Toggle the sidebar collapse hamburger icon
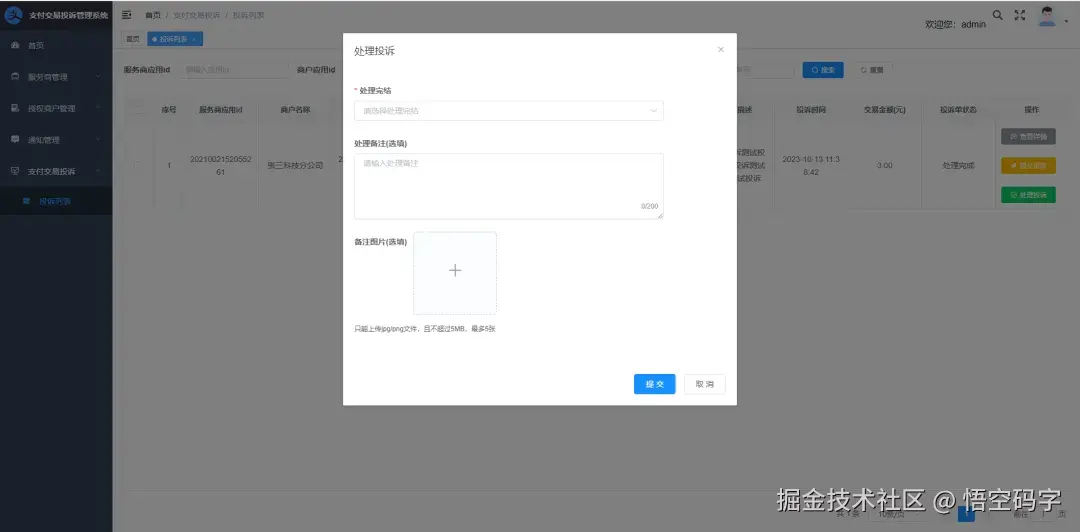 pyautogui.click(x=127, y=14)
